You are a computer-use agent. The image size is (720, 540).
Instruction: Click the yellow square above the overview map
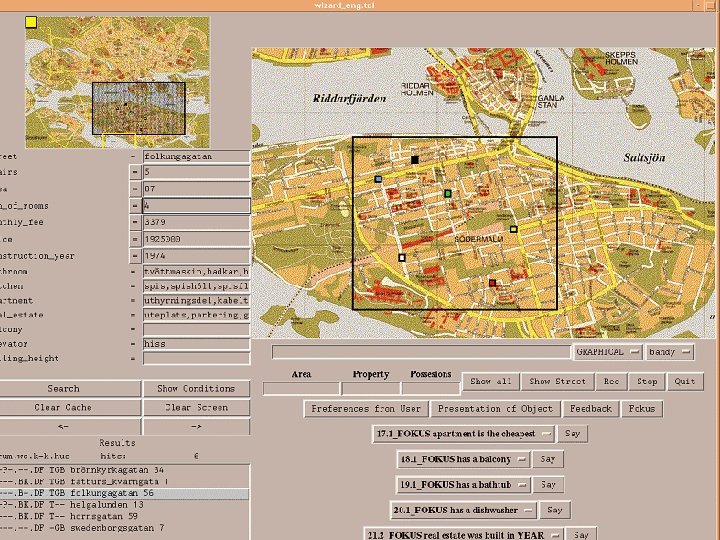coord(31,22)
